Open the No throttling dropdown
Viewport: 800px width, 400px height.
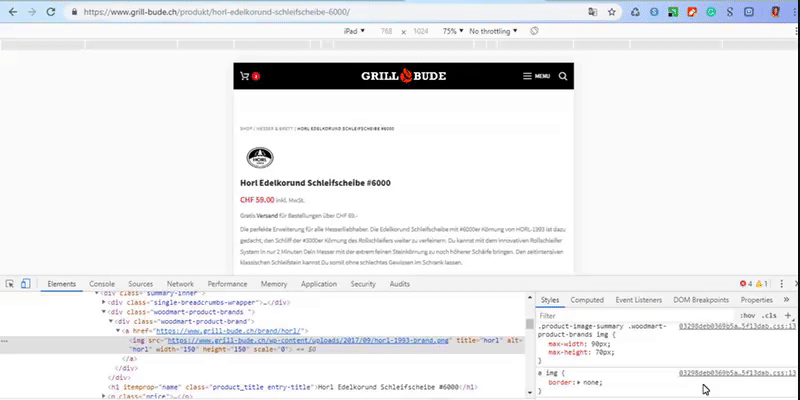[493, 31]
